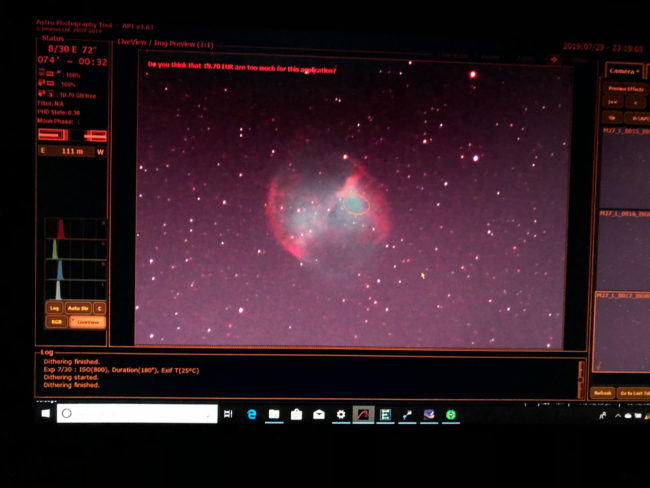Open the Windows Start menu
This screenshot has height=488, width=650.
click(45, 413)
